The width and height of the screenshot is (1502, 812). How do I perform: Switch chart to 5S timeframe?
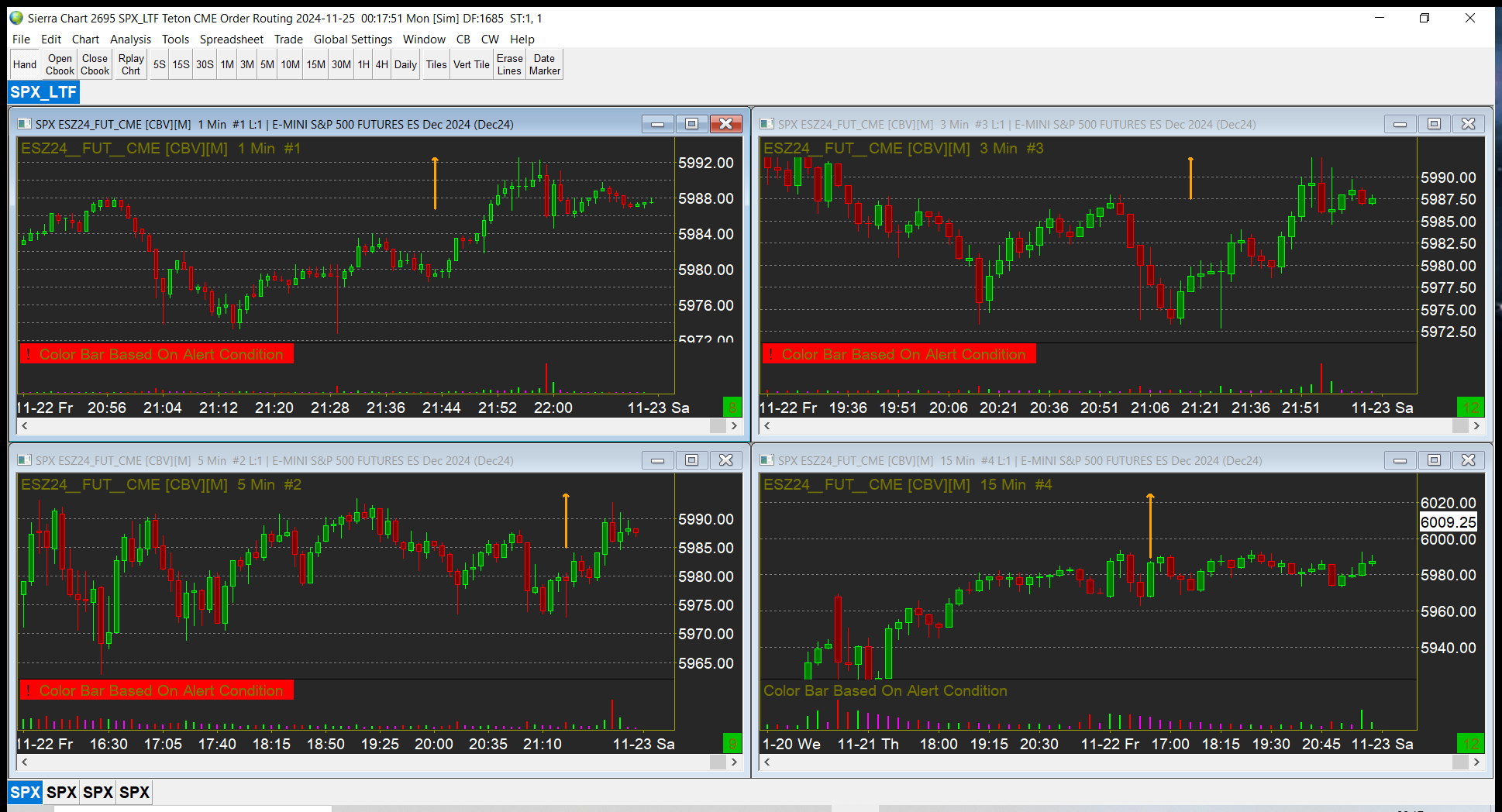coord(159,64)
